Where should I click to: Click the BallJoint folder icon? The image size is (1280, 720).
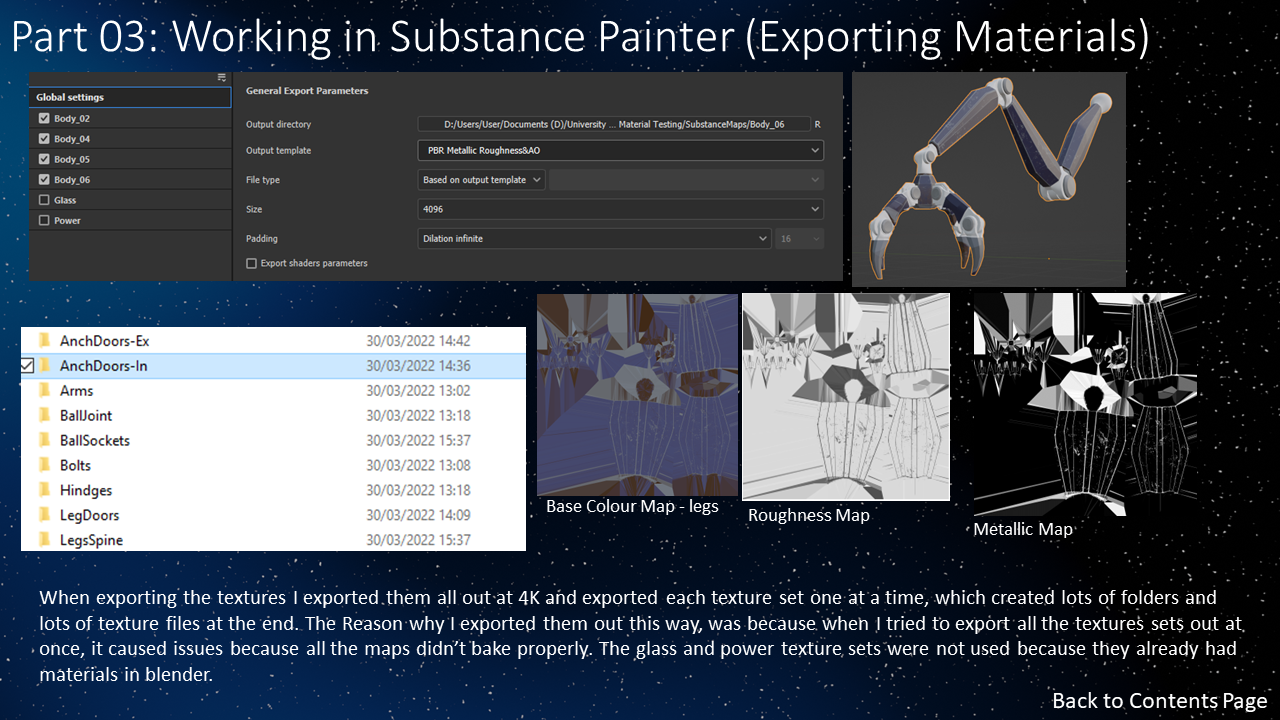(x=44, y=415)
